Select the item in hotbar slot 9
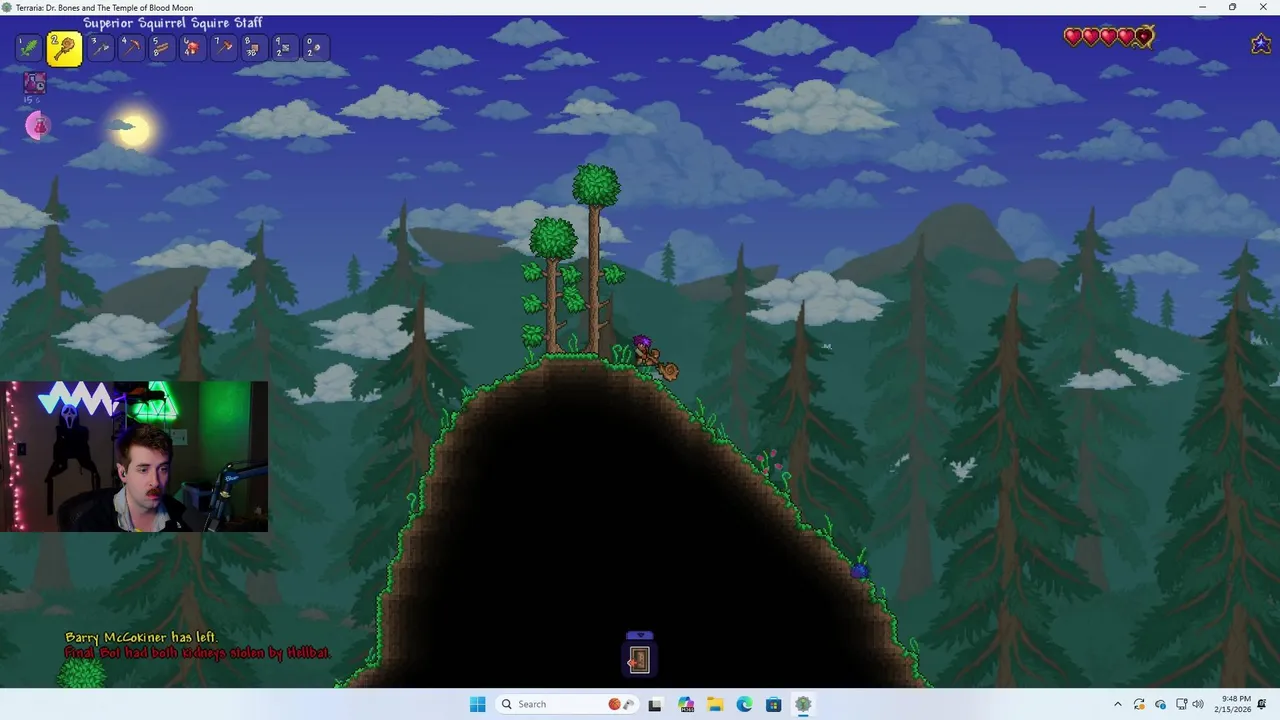The height and width of the screenshot is (720, 1280). point(286,47)
